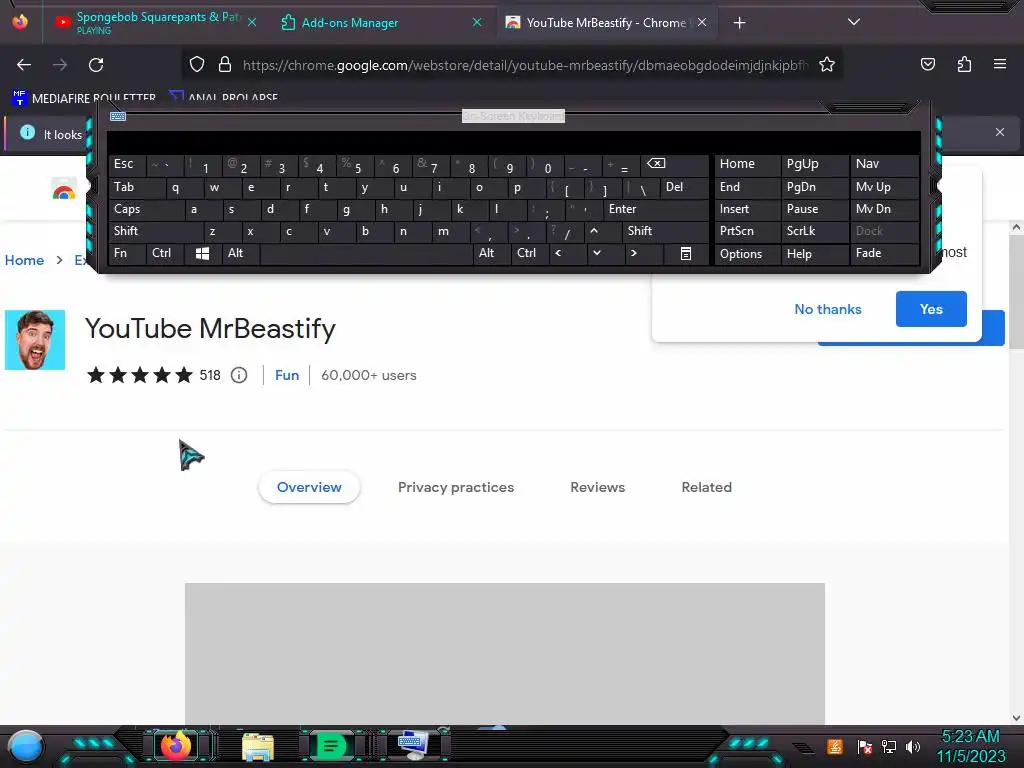This screenshot has height=768, width=1024.
Task: Click the Options key on On-Screen Keyboard
Action: click(747, 253)
